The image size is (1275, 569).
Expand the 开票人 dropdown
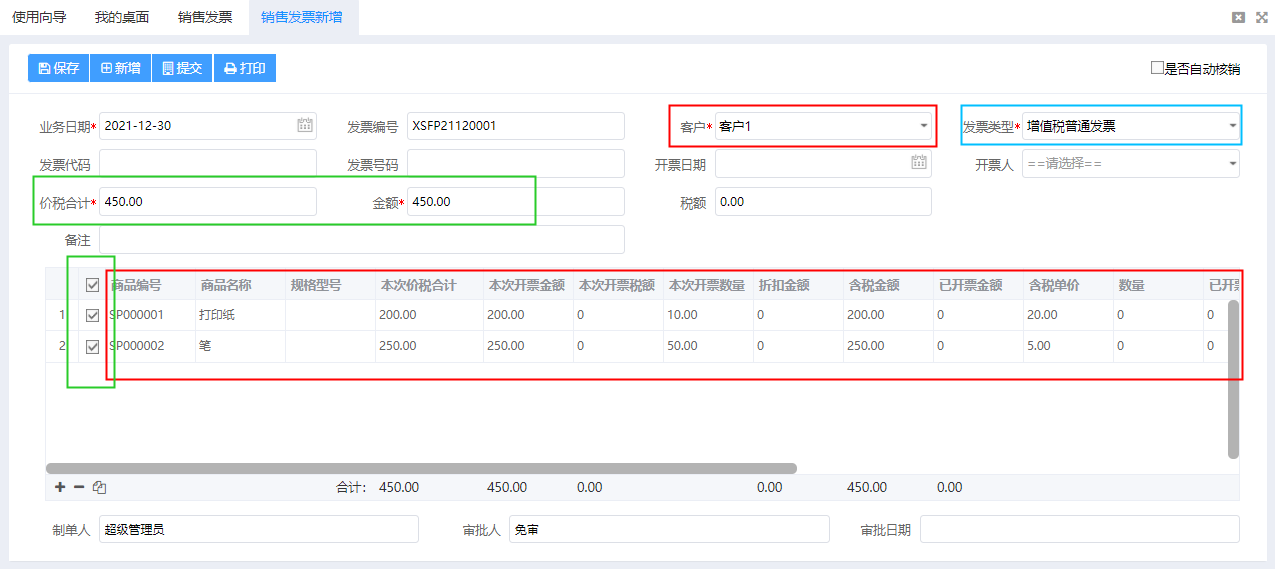pos(1231,164)
